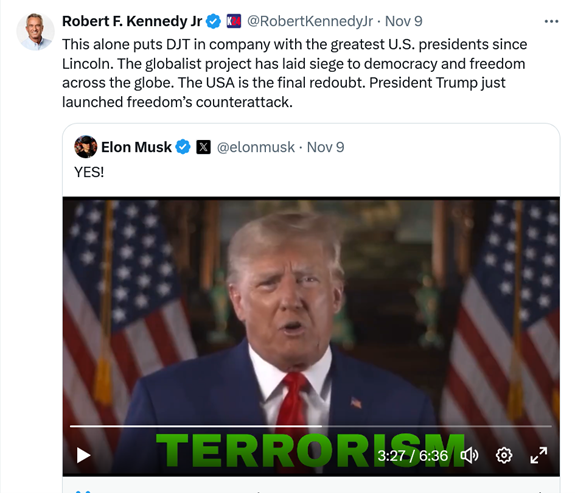575x493 pixels.
Task: Click the K24 affiliation badge
Action: click(234, 21)
